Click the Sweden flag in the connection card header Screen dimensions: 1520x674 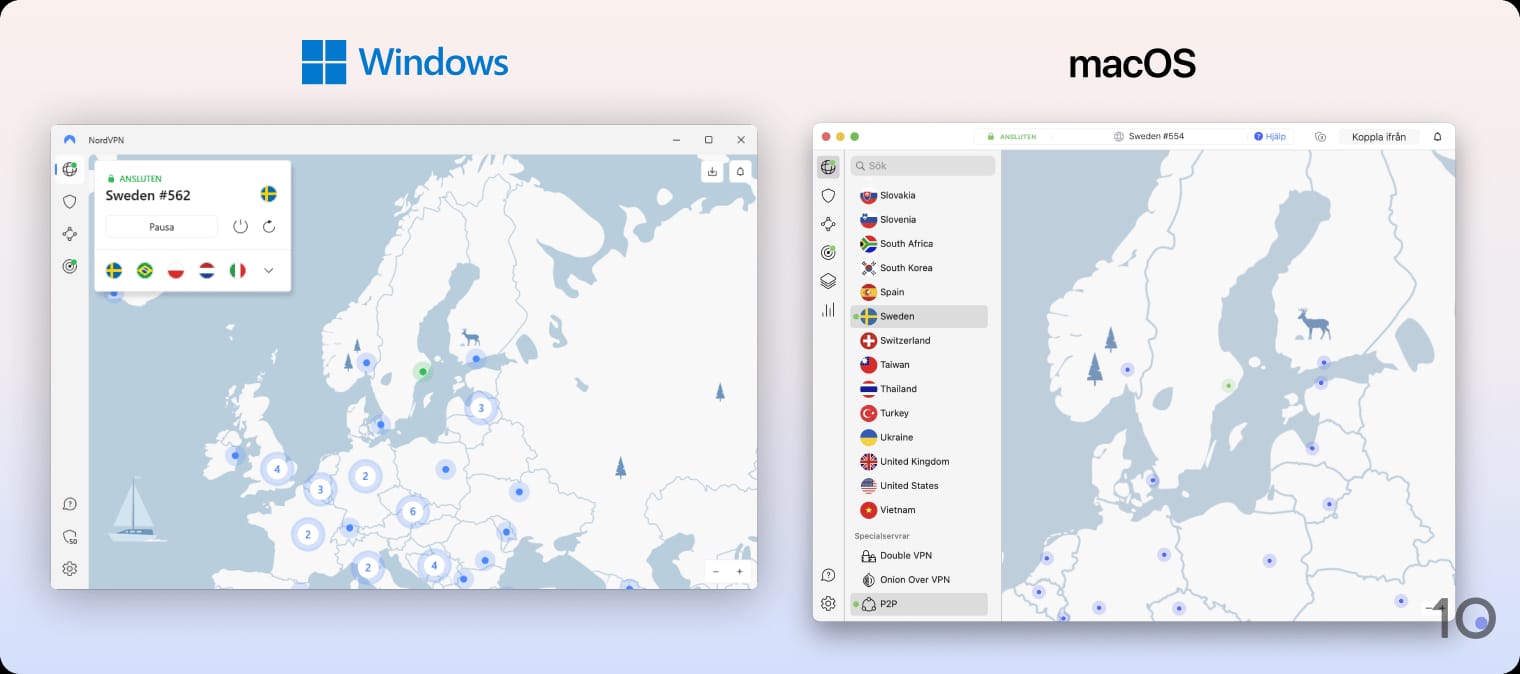pyautogui.click(x=268, y=194)
